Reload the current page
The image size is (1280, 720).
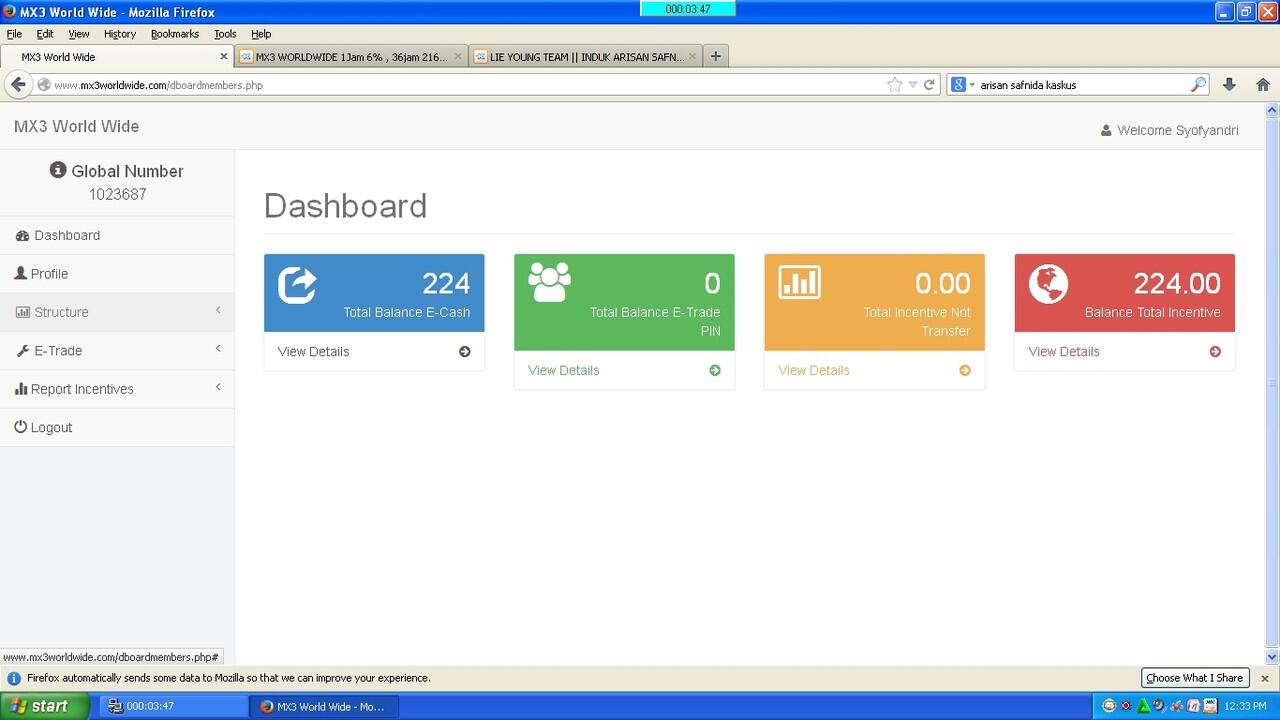929,85
